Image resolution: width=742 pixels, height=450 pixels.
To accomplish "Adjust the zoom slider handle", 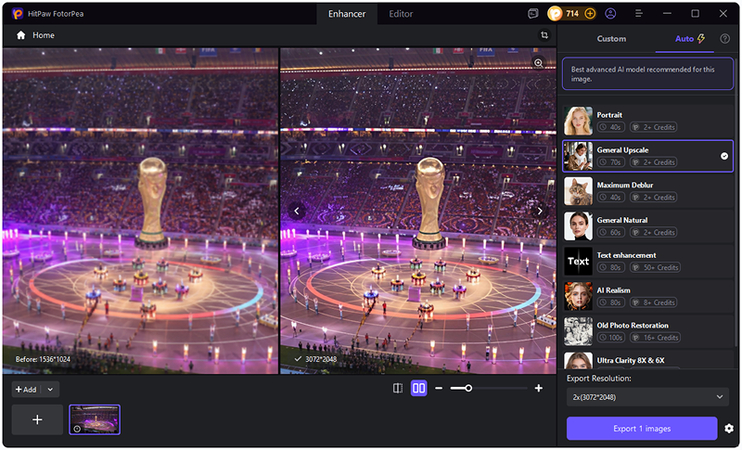I will point(468,388).
